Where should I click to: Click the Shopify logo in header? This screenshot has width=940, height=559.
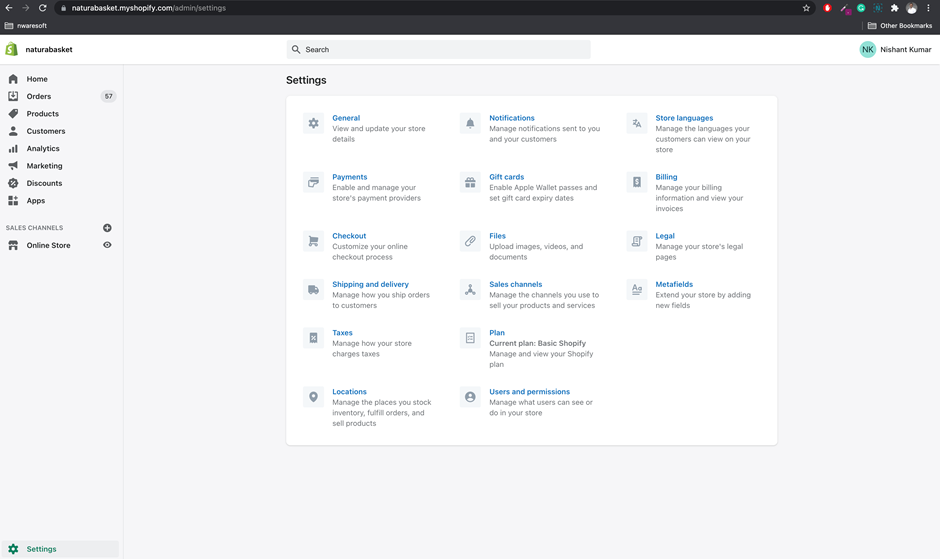(x=12, y=49)
